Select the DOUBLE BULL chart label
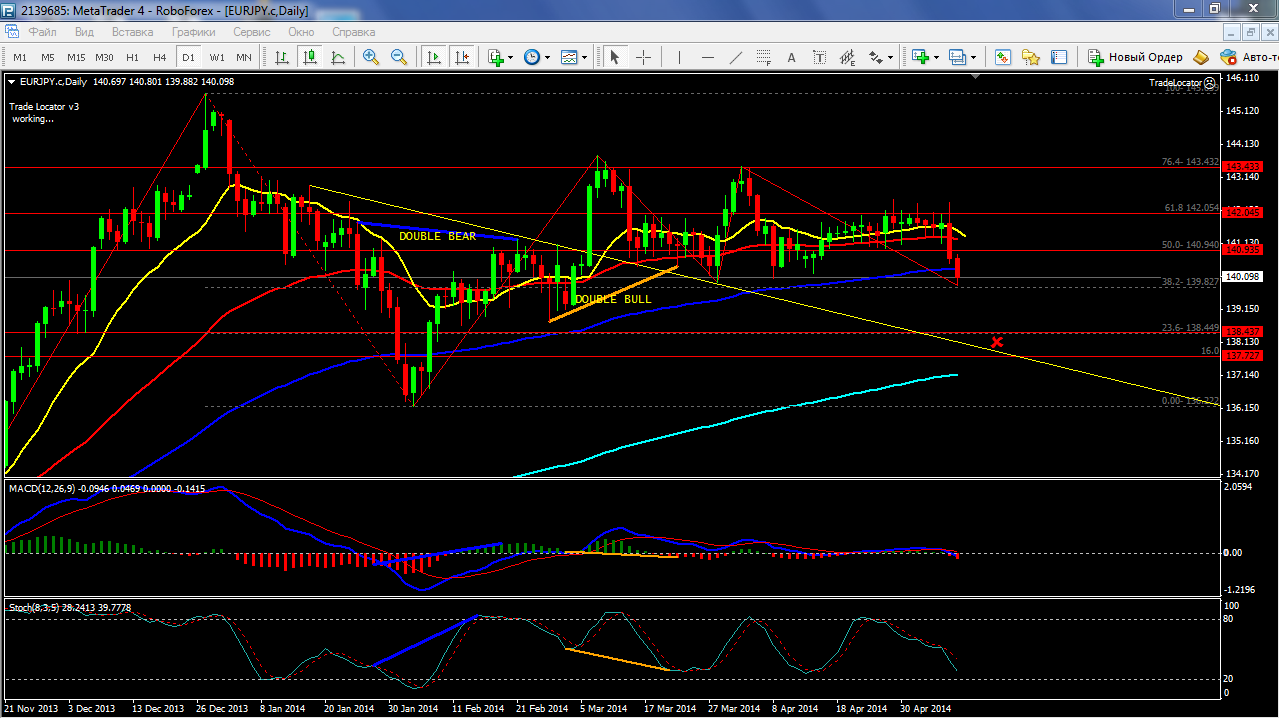The width and height of the screenshot is (1279, 719). [613, 299]
